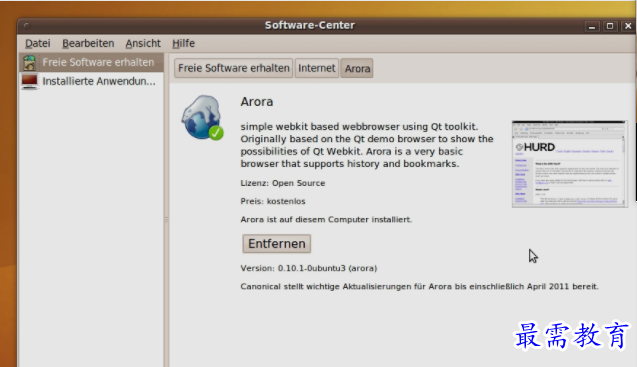Maximize the Software-Center window
This screenshot has height=367, width=637.
pyautogui.click(x=610, y=26)
